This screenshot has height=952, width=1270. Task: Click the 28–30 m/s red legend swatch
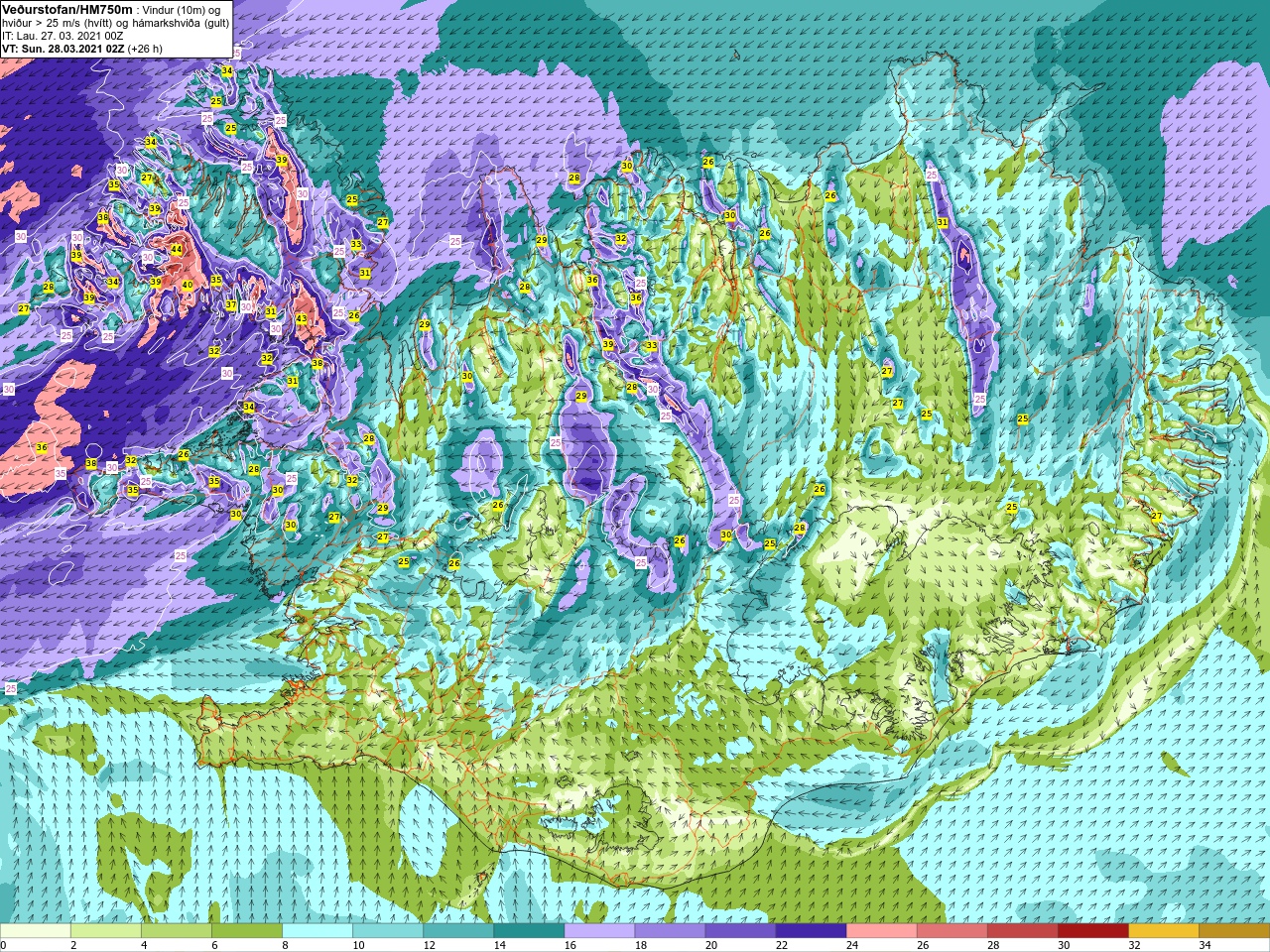click(x=1022, y=931)
